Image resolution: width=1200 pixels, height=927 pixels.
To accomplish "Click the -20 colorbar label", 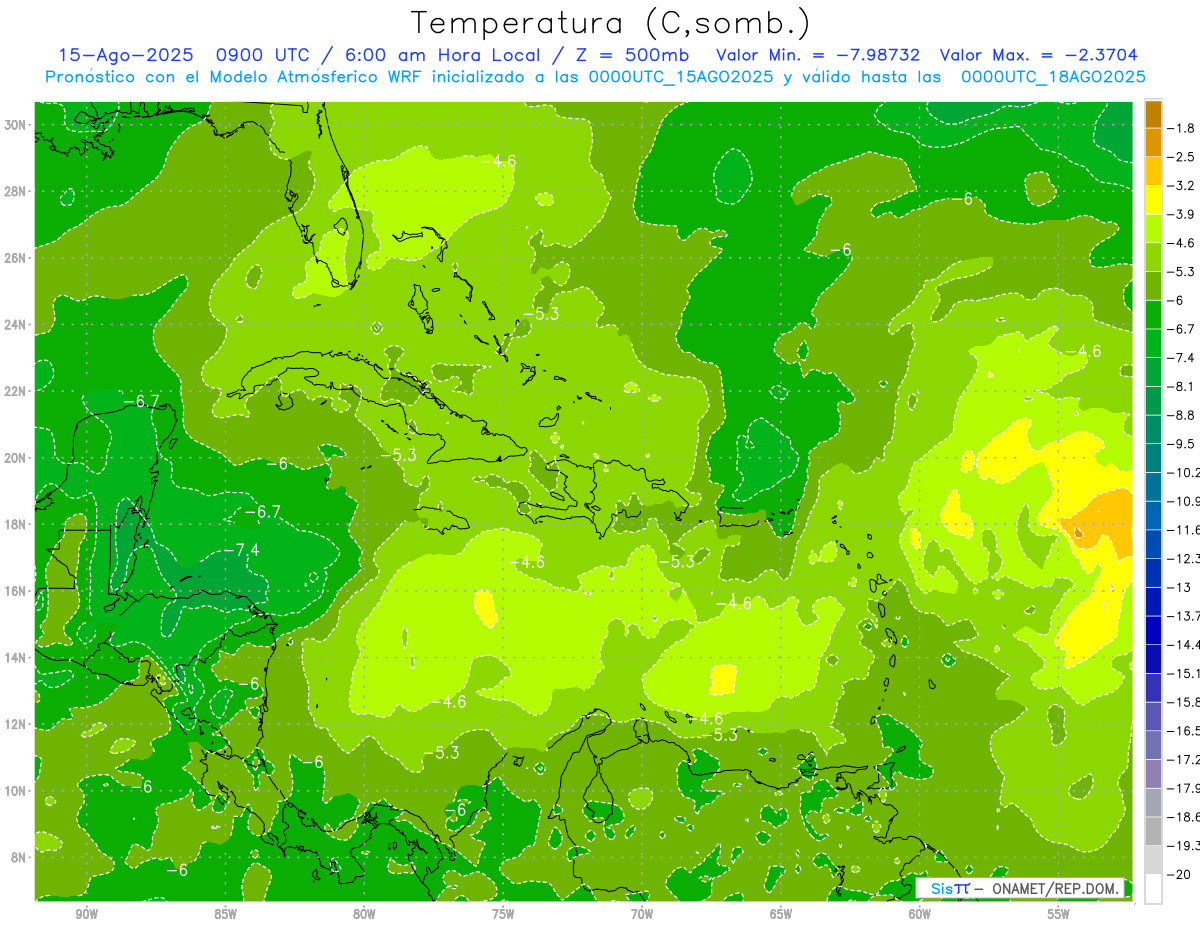I will click(1181, 875).
